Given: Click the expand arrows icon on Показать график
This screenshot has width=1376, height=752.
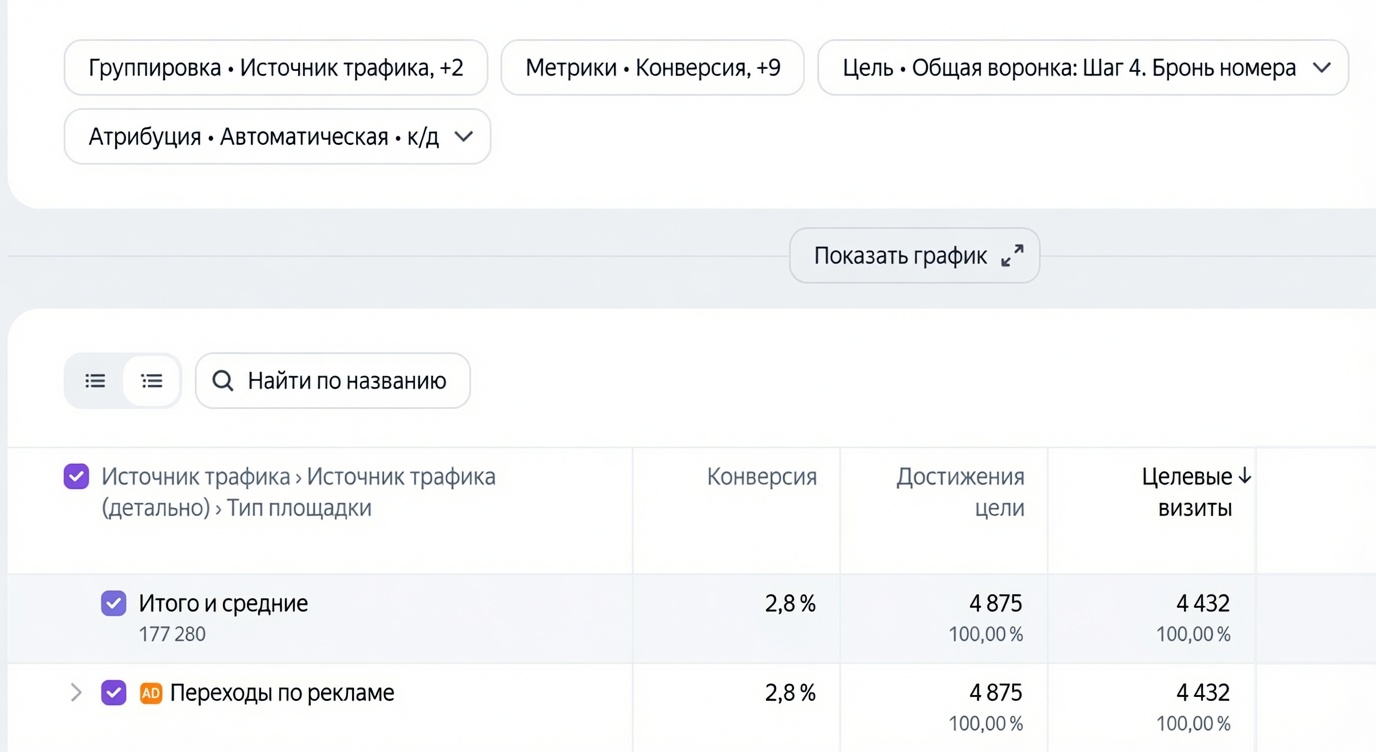Looking at the screenshot, I should point(1012,256).
